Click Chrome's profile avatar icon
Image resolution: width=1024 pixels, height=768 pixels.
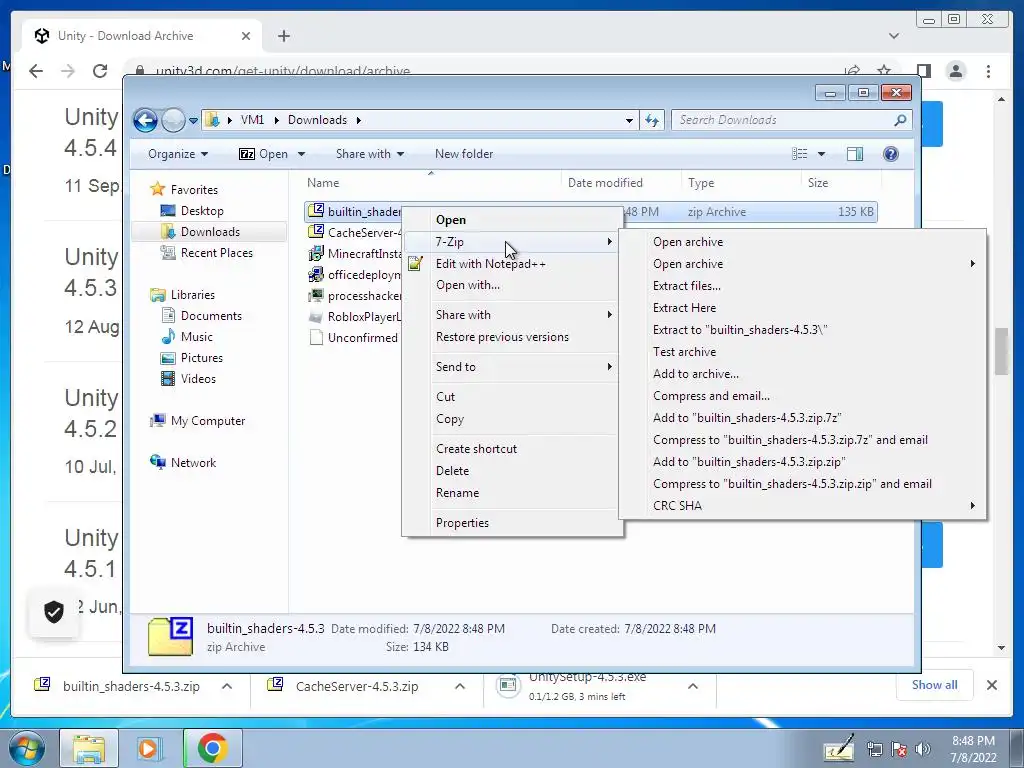pos(955,71)
